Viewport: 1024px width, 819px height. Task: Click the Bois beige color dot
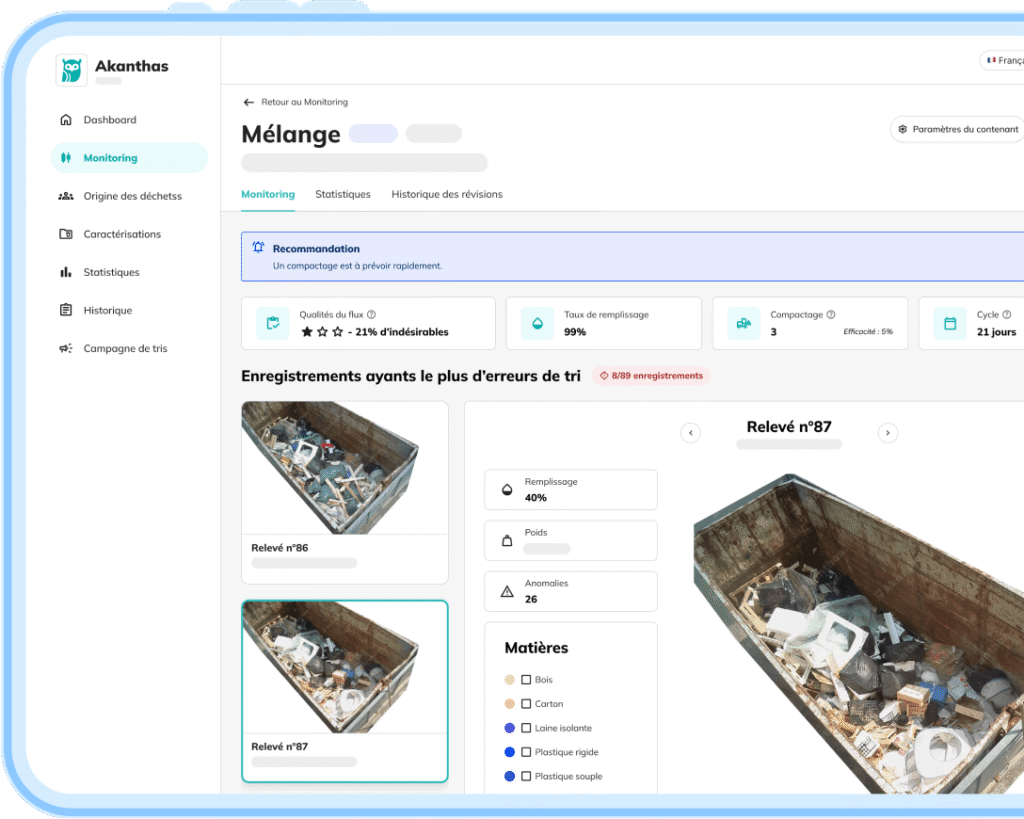click(x=510, y=680)
